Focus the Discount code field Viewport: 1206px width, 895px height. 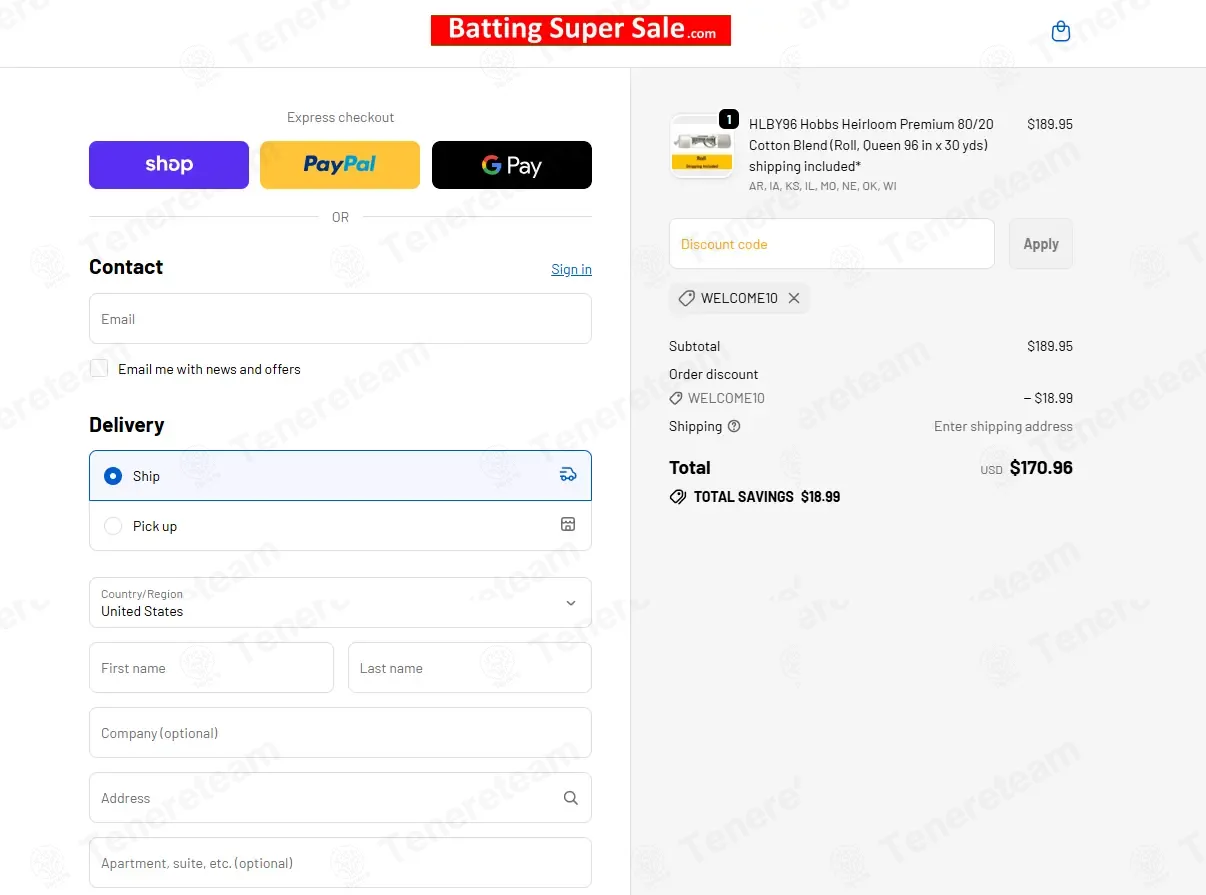[x=832, y=244]
